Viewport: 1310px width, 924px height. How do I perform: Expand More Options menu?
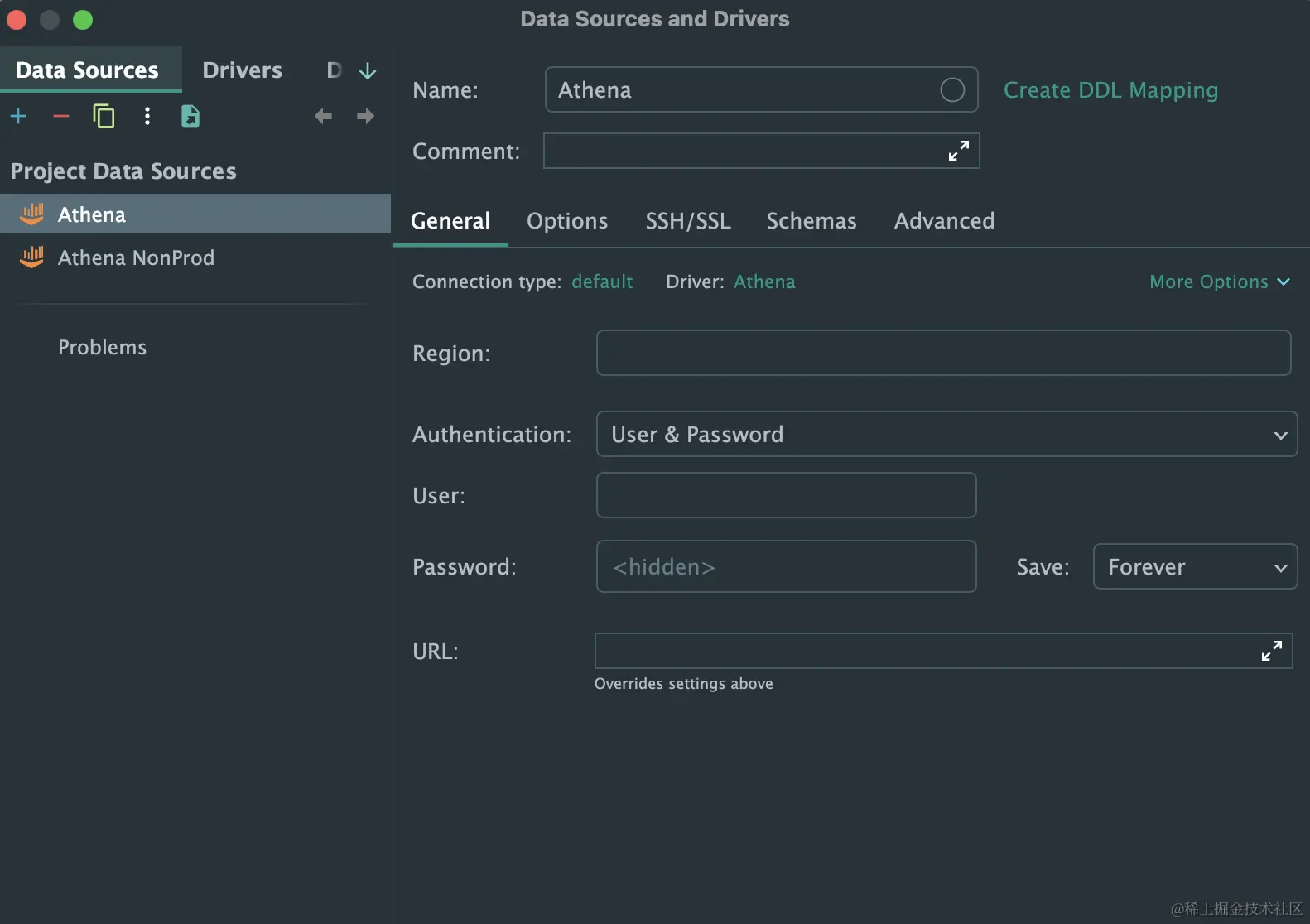pos(1219,282)
